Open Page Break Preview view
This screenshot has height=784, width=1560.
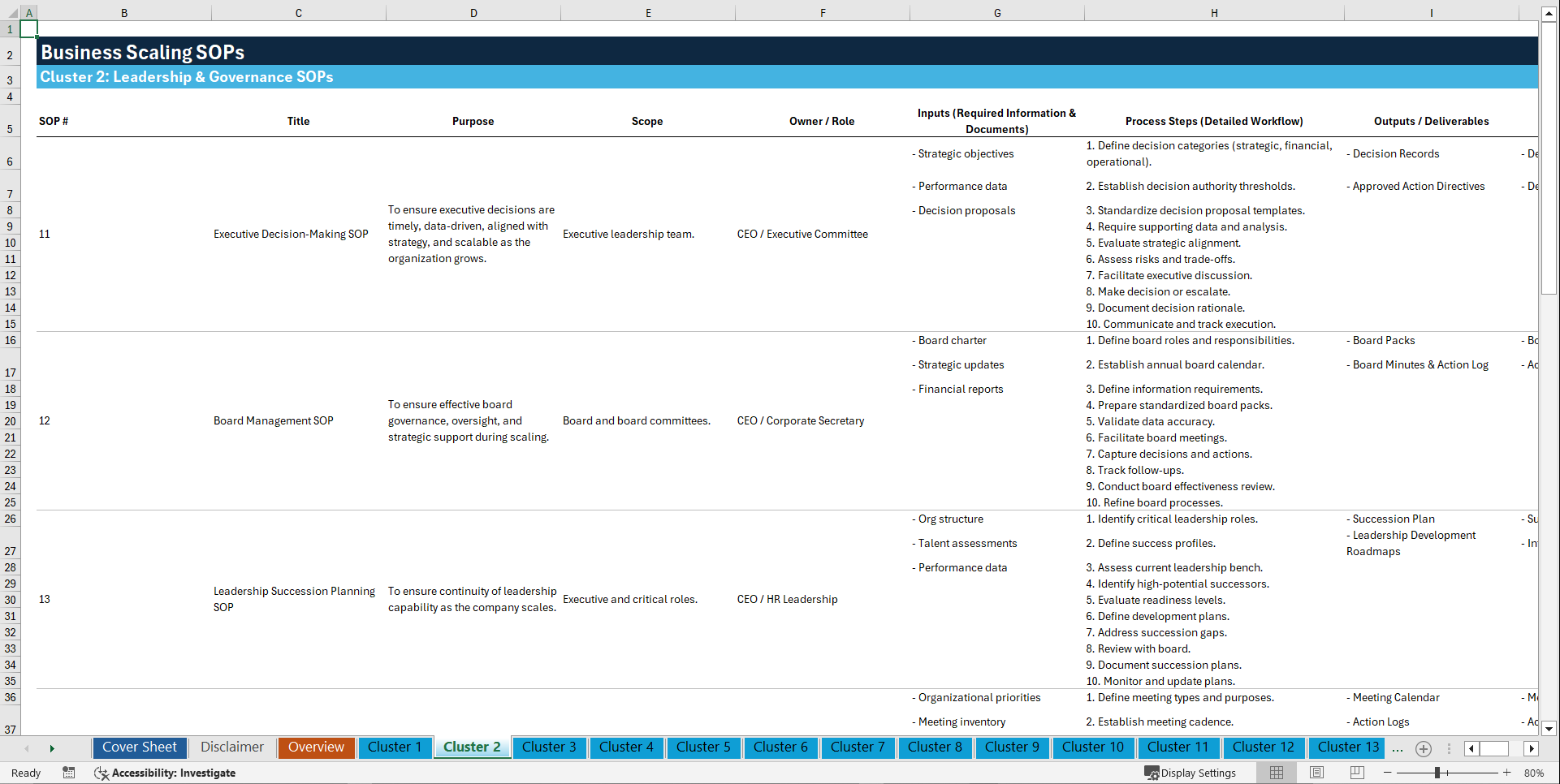(x=1357, y=773)
